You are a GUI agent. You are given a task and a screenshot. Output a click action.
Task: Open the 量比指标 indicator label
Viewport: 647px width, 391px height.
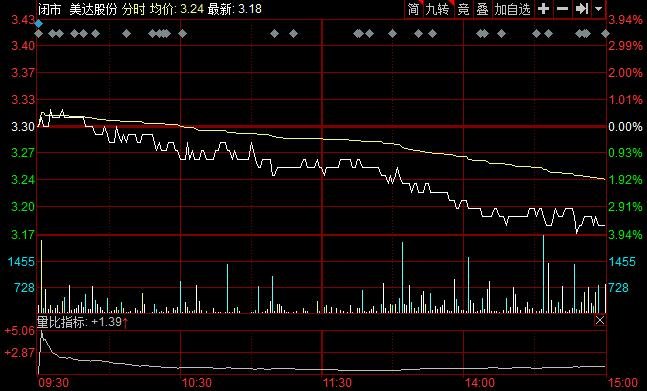click(62, 322)
